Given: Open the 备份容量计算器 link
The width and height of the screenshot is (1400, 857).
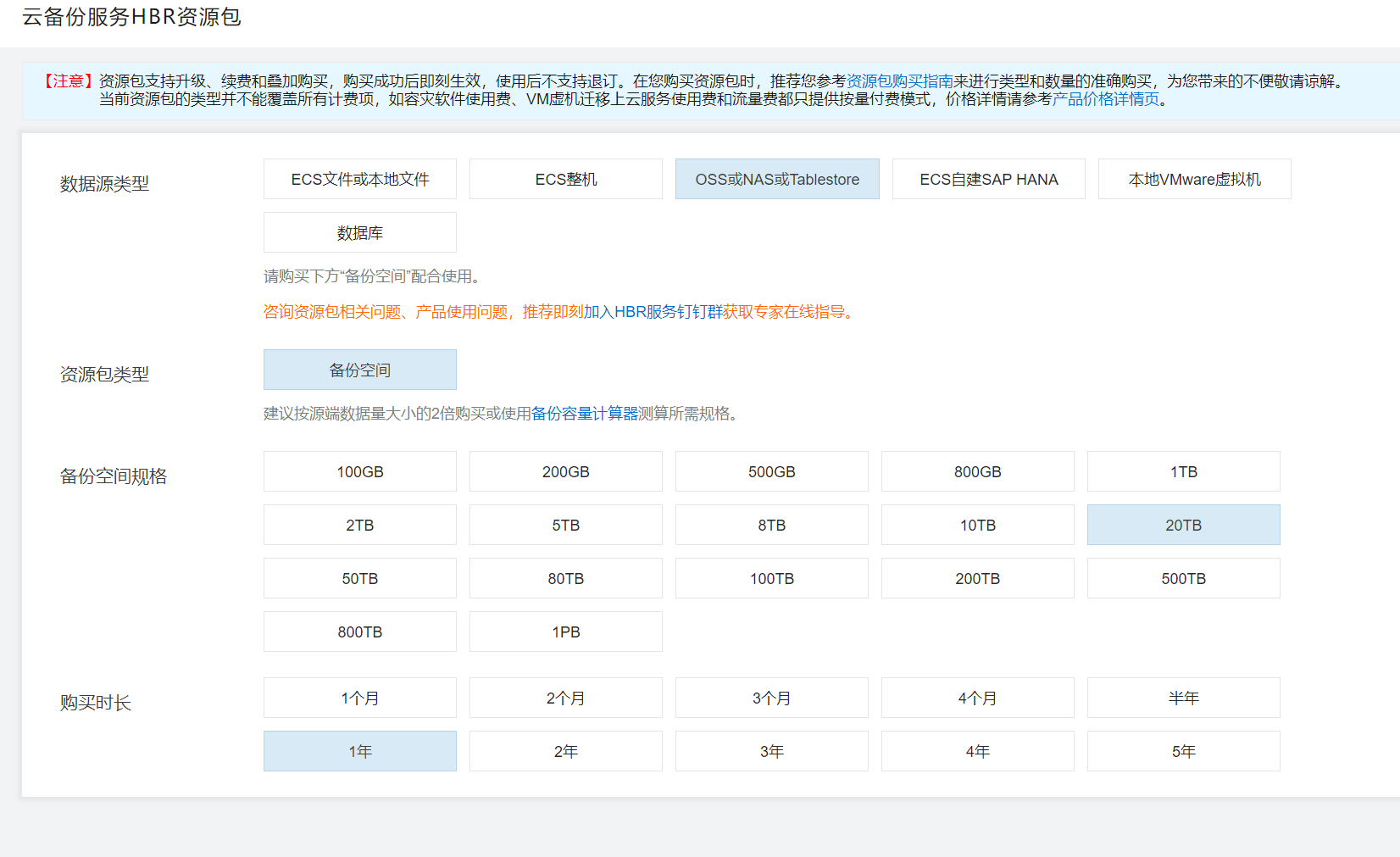Looking at the screenshot, I should (x=585, y=414).
